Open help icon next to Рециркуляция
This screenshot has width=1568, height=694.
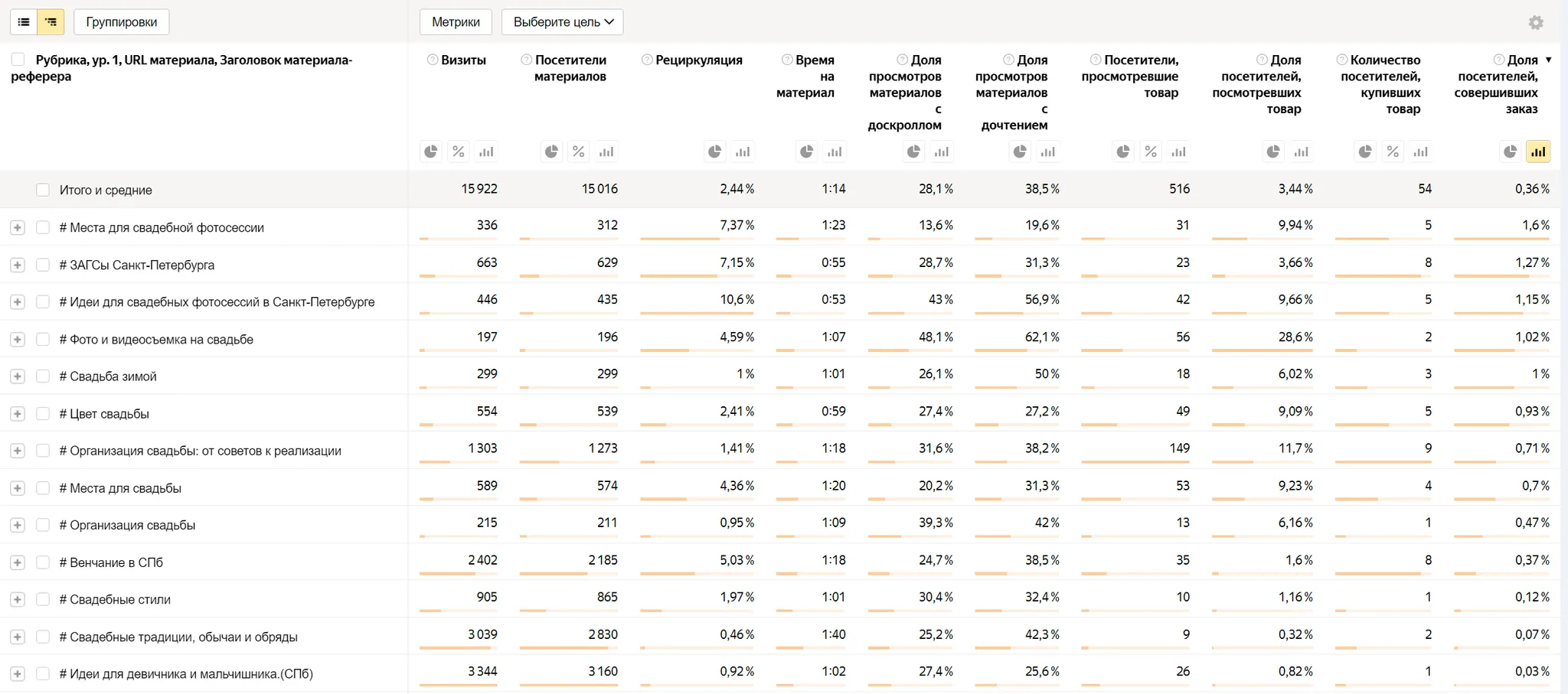(647, 60)
